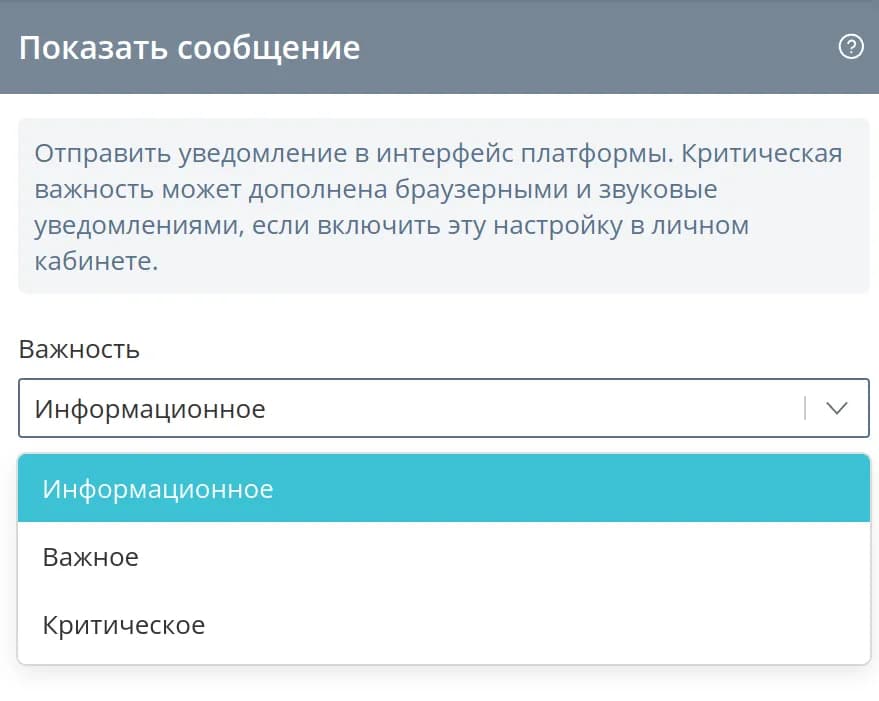Click the Важность combo box selected value

coord(150,408)
